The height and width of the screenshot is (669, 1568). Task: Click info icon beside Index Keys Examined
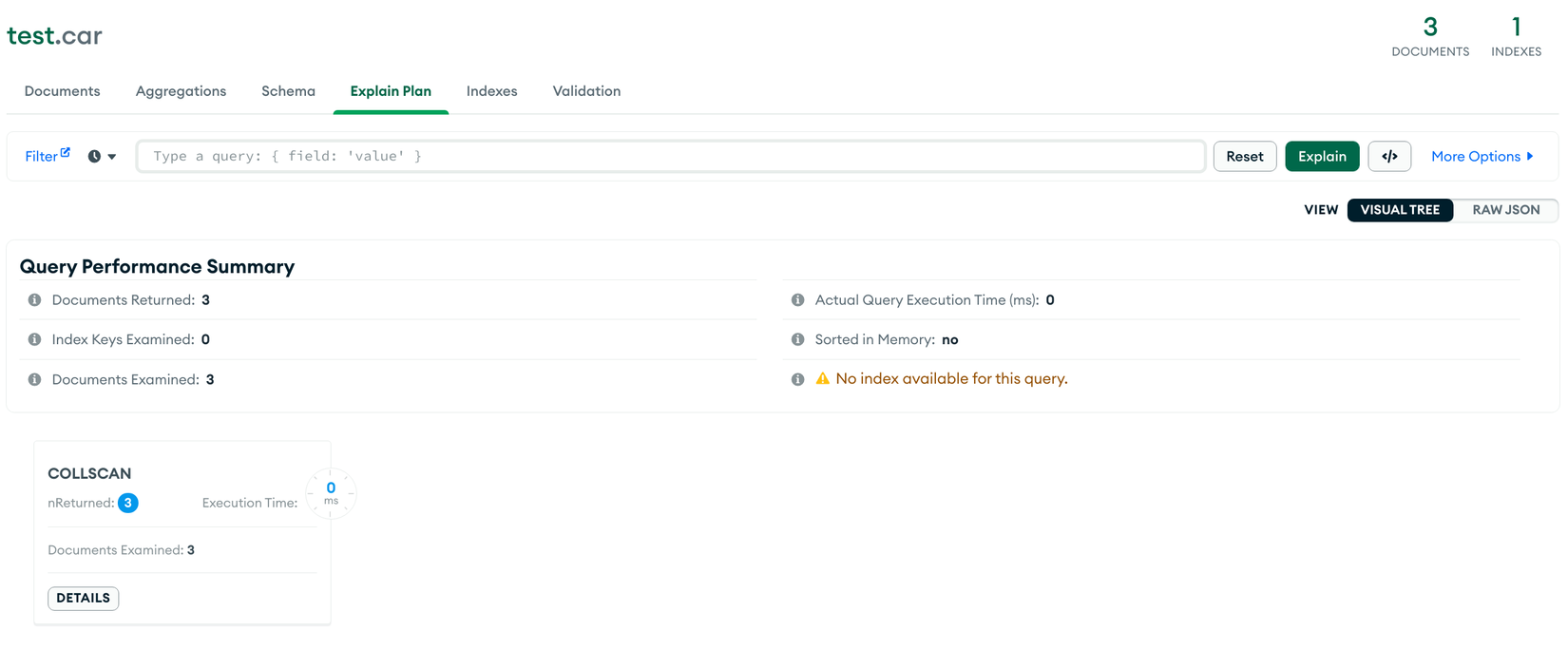tap(35, 339)
